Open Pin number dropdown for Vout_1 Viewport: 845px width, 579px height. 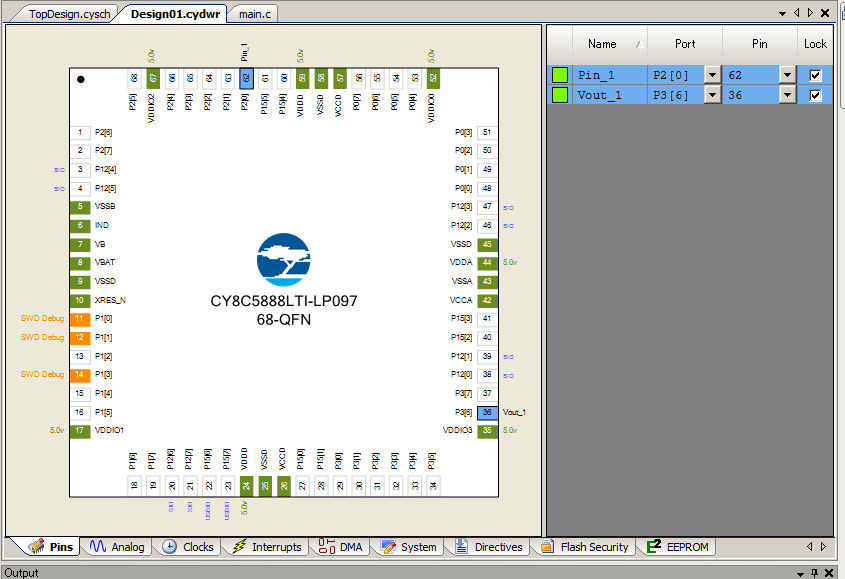point(787,95)
